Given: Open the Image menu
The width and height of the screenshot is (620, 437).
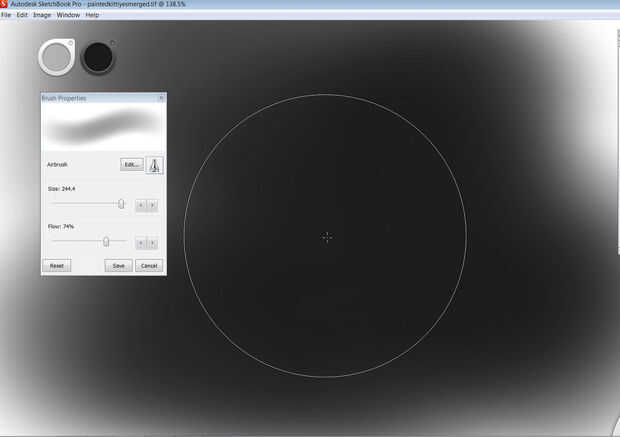Looking at the screenshot, I should (42, 15).
